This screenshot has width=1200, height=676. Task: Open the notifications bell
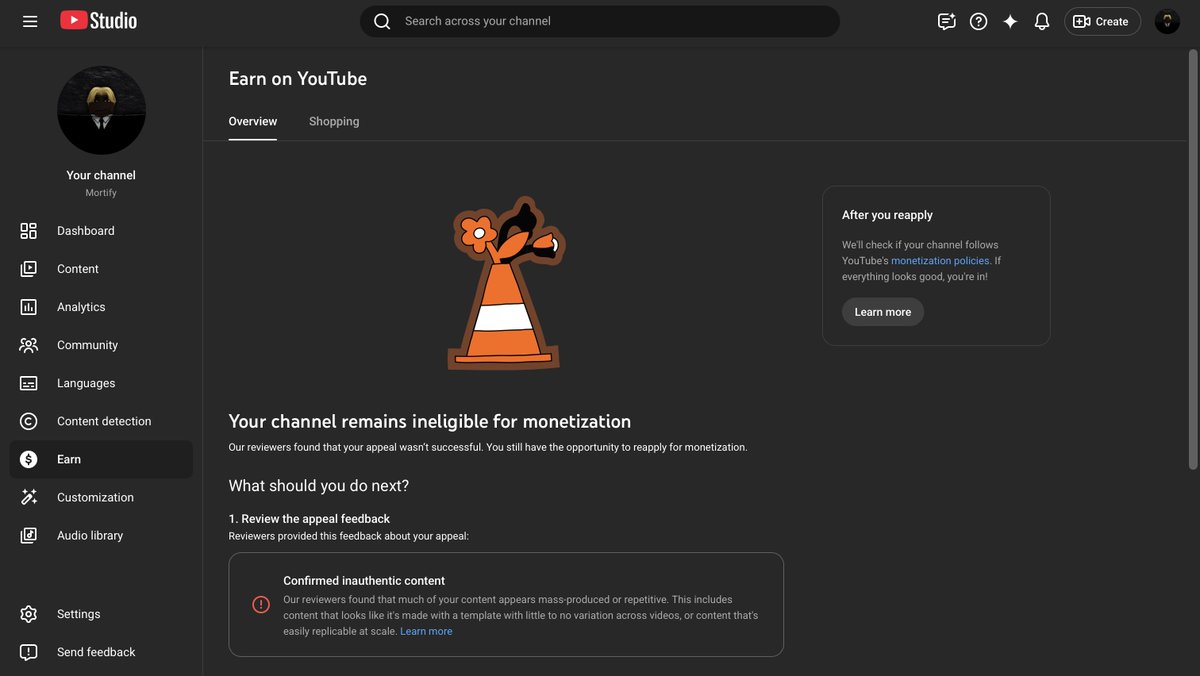(1042, 21)
